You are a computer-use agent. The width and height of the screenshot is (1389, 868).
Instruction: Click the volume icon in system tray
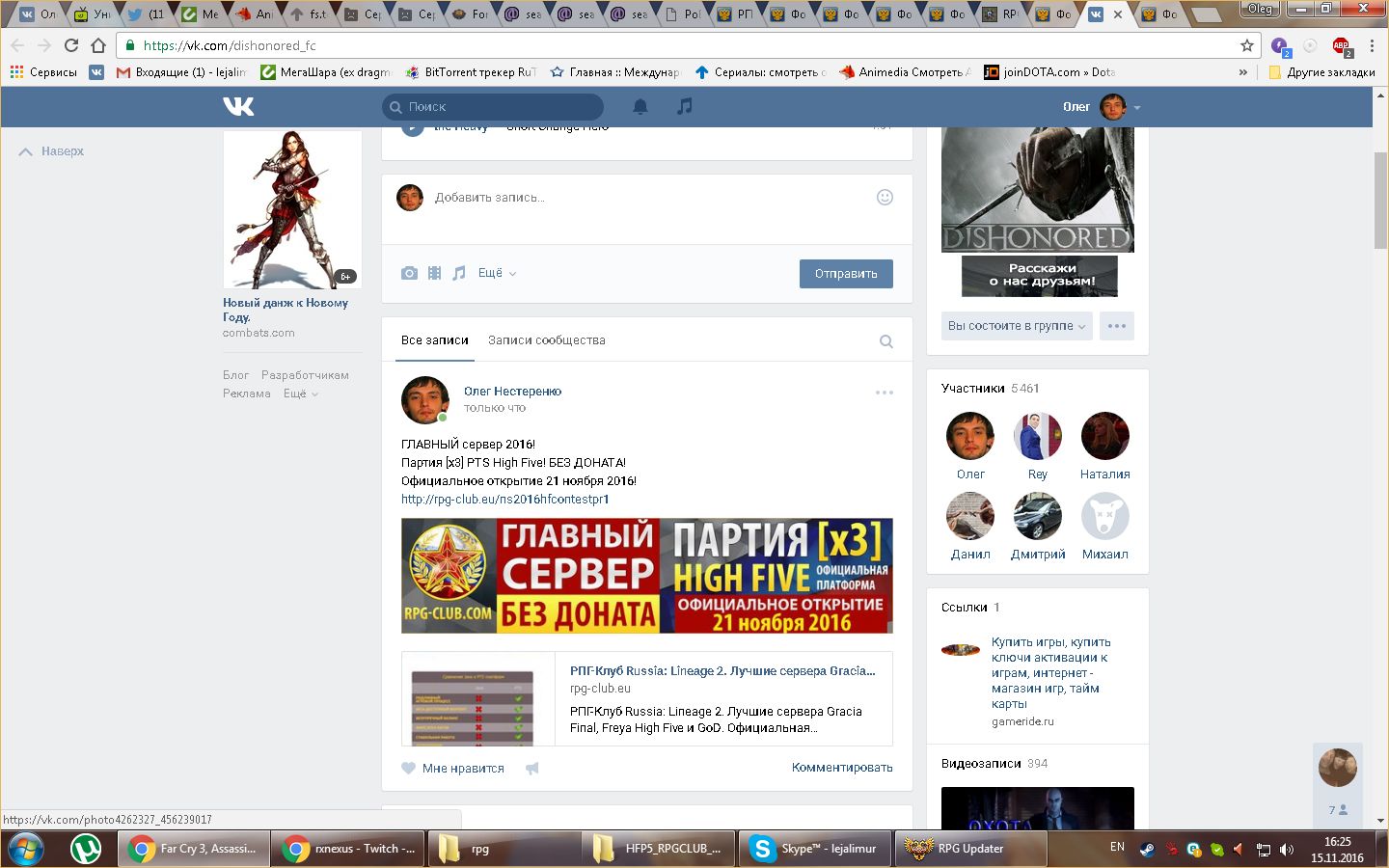tap(1287, 850)
